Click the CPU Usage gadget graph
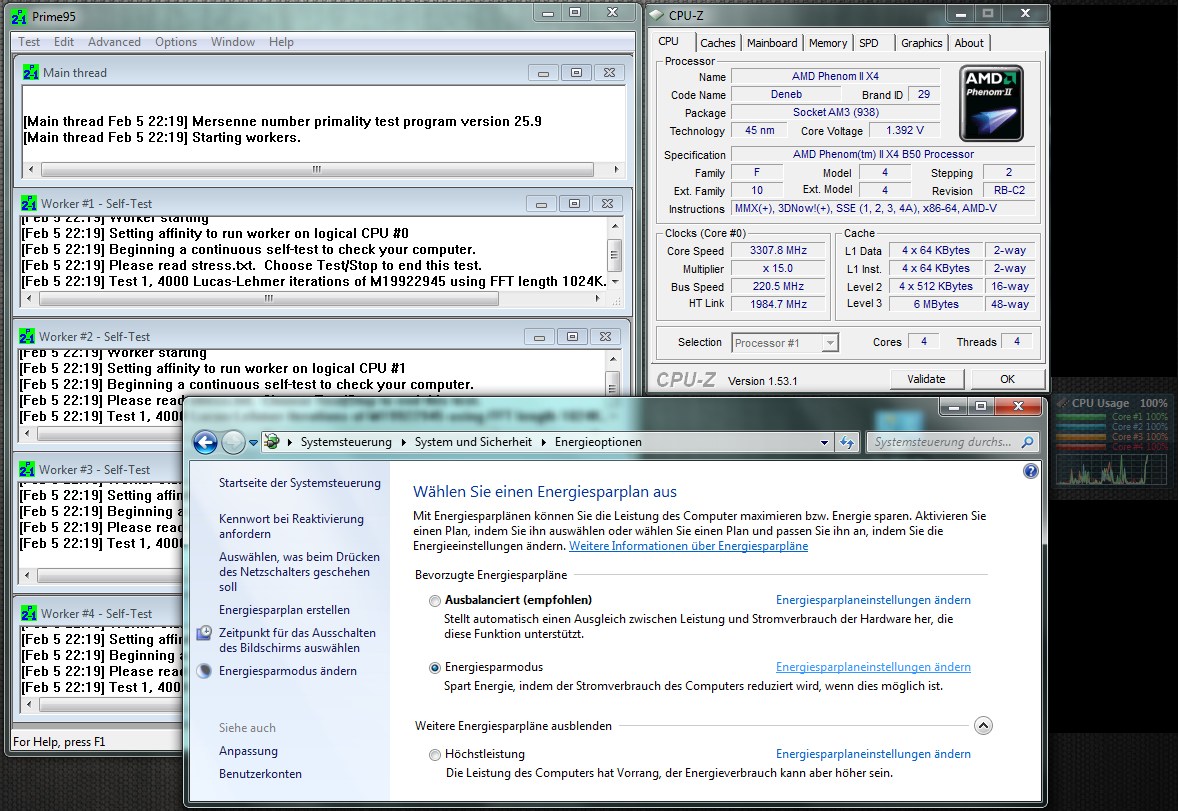 [x=1111, y=470]
